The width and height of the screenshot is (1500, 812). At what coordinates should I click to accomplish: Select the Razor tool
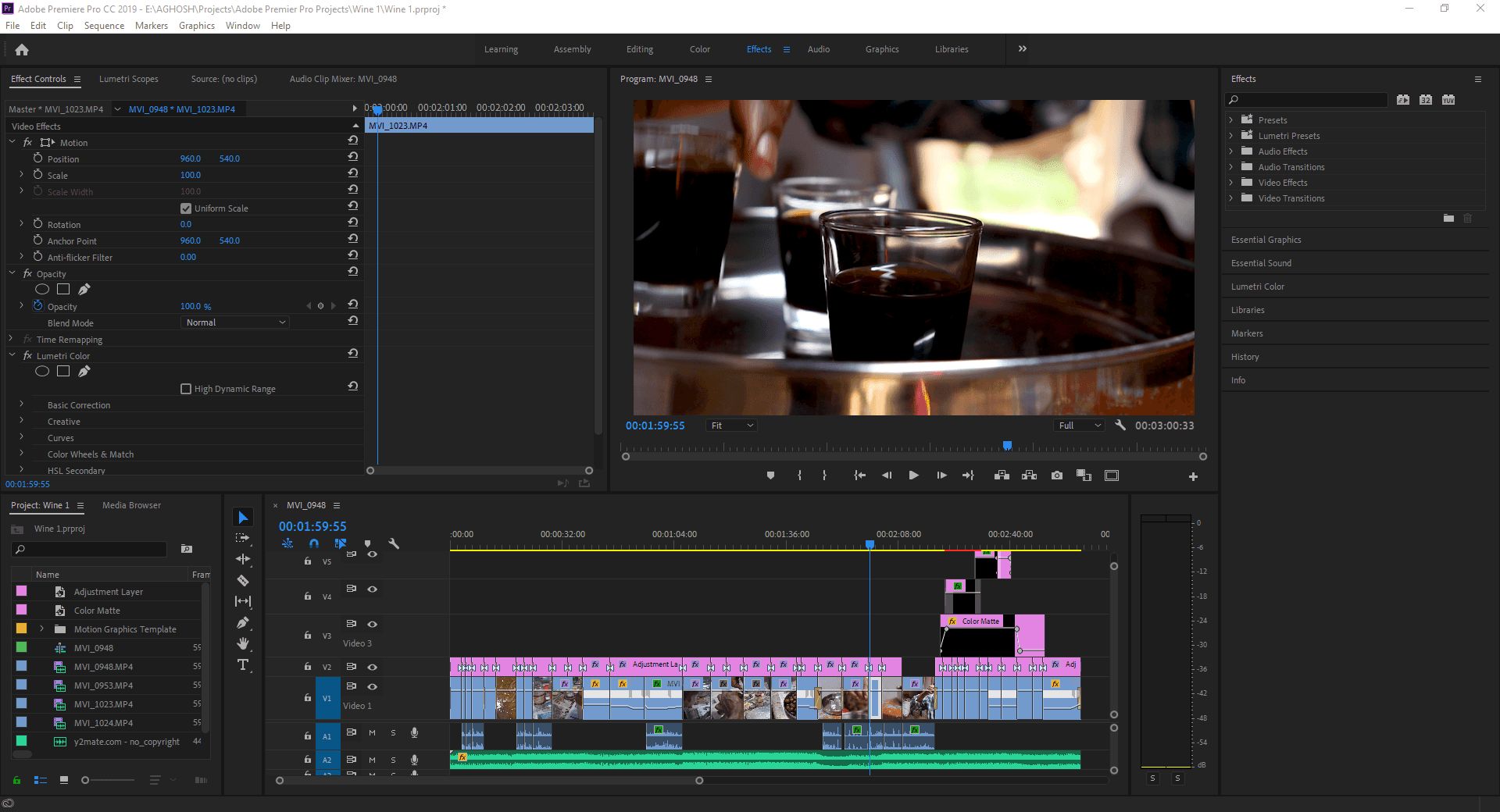243,580
